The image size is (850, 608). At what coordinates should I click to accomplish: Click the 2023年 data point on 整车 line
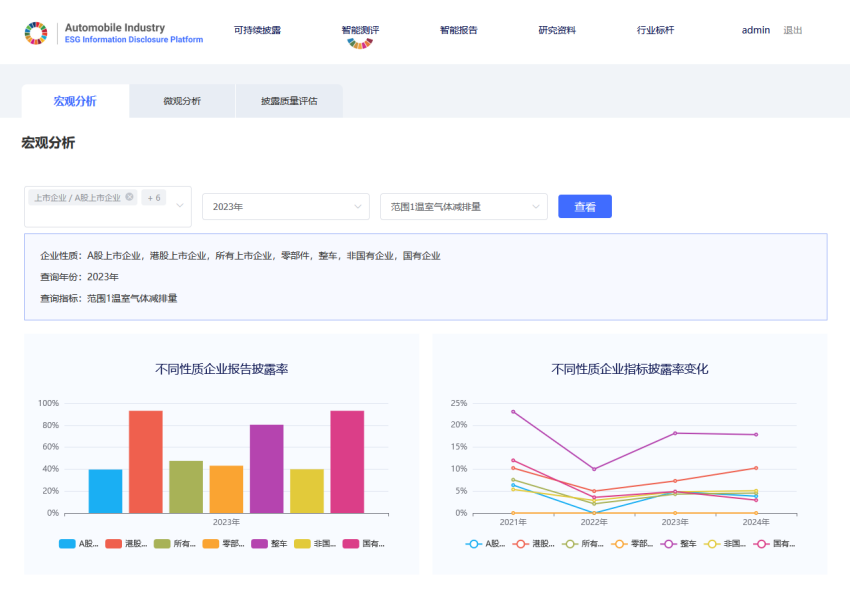[675, 433]
